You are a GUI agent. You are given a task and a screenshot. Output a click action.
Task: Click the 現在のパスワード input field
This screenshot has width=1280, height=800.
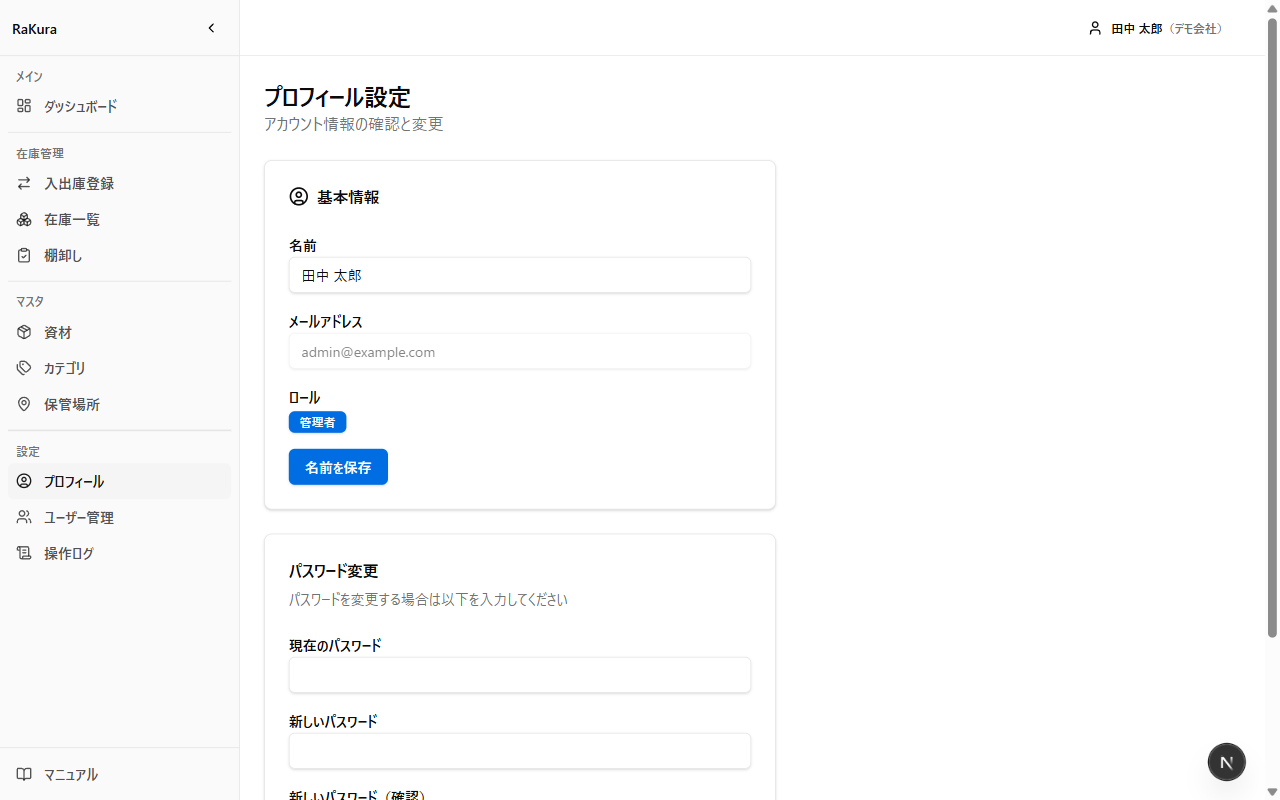pyautogui.click(x=520, y=675)
